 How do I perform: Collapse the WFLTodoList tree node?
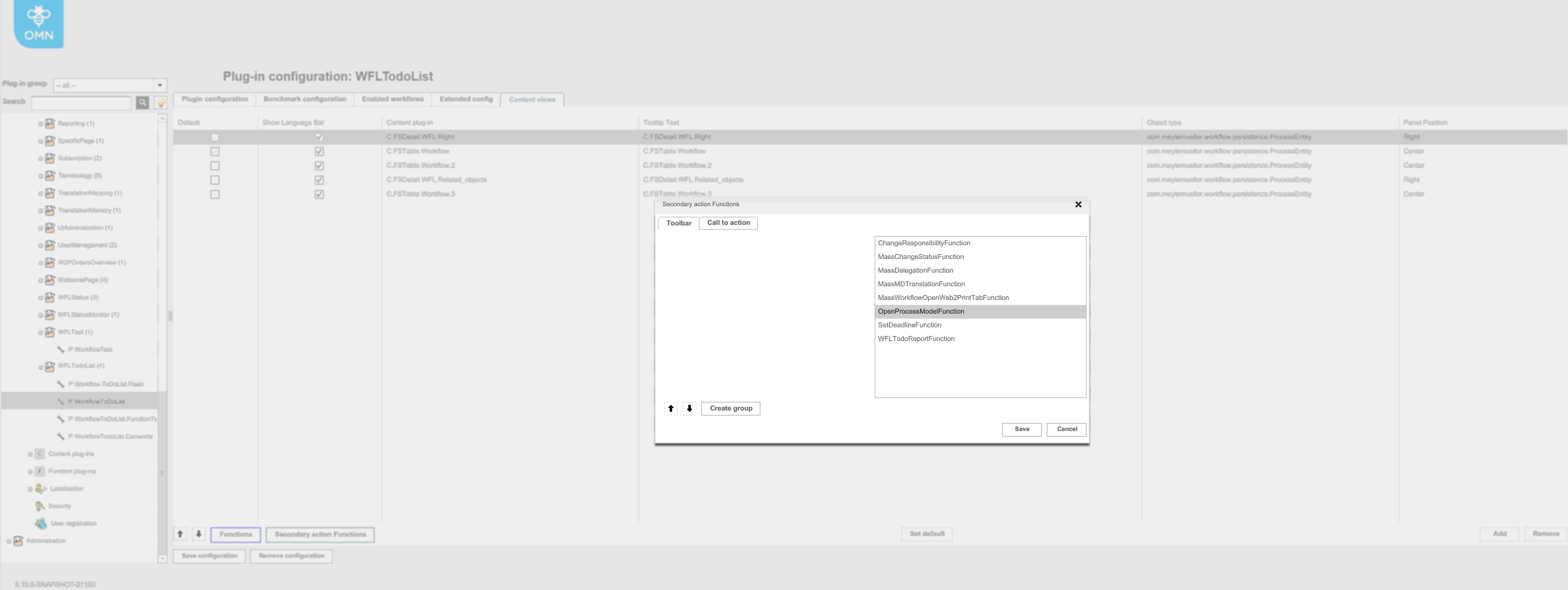point(40,367)
